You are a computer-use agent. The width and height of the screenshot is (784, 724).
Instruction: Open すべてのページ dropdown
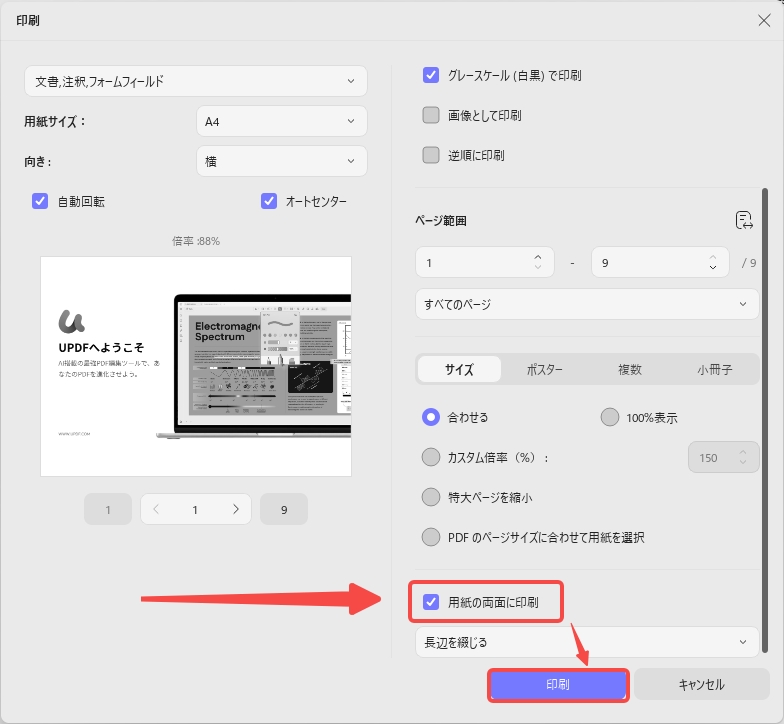[x=586, y=304]
